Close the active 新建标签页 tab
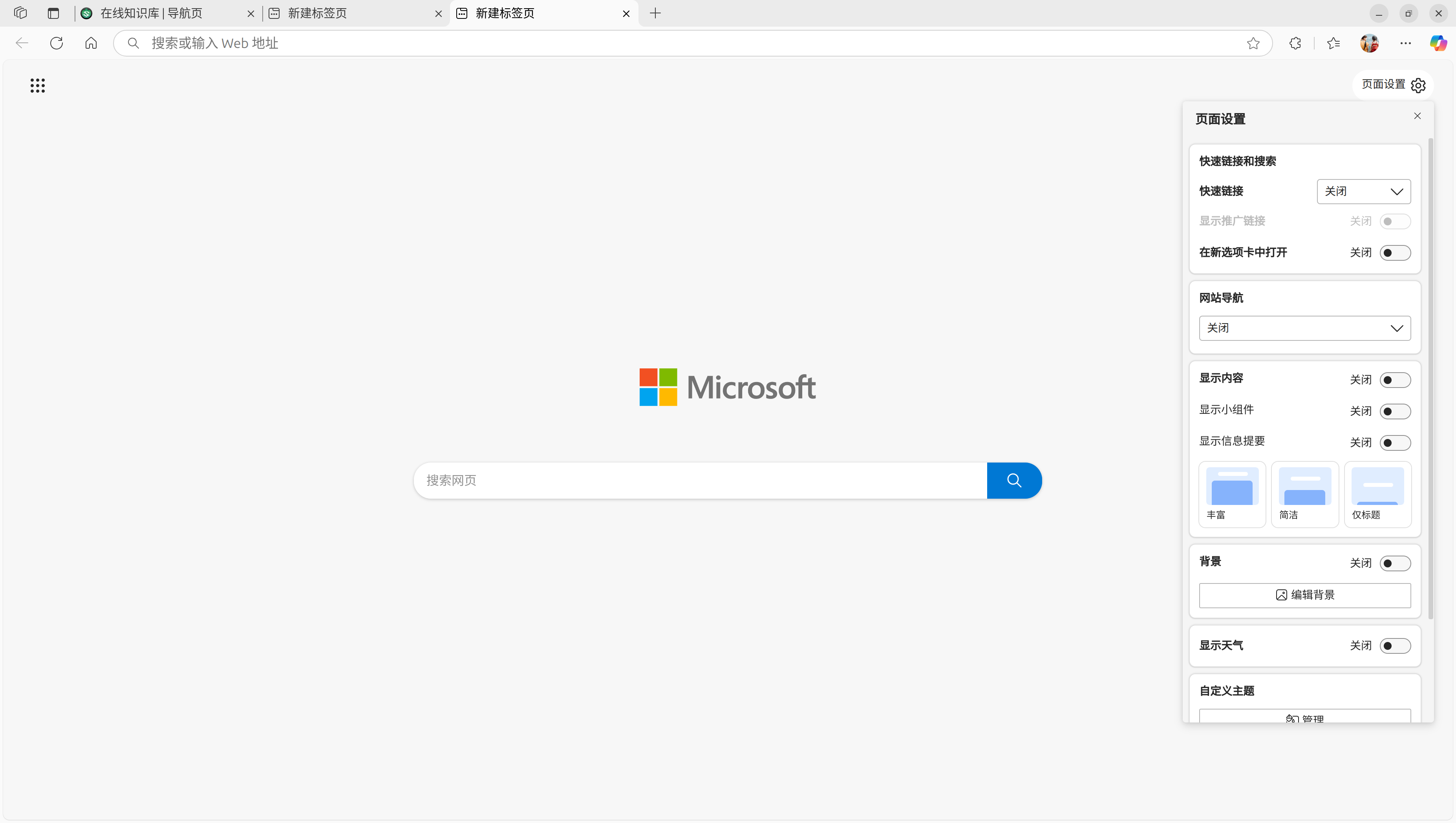Screen dimensions: 1456x823 (x=626, y=14)
